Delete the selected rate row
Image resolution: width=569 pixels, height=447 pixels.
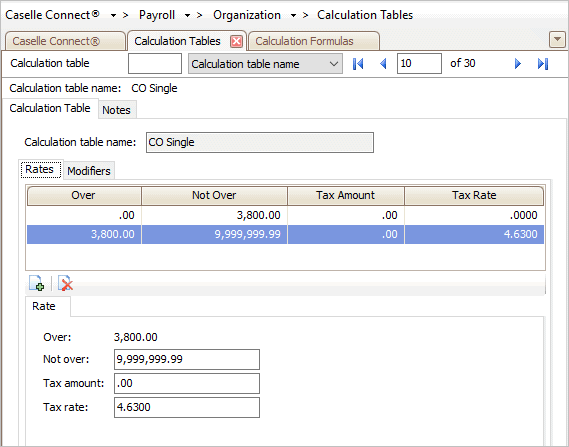[65, 283]
